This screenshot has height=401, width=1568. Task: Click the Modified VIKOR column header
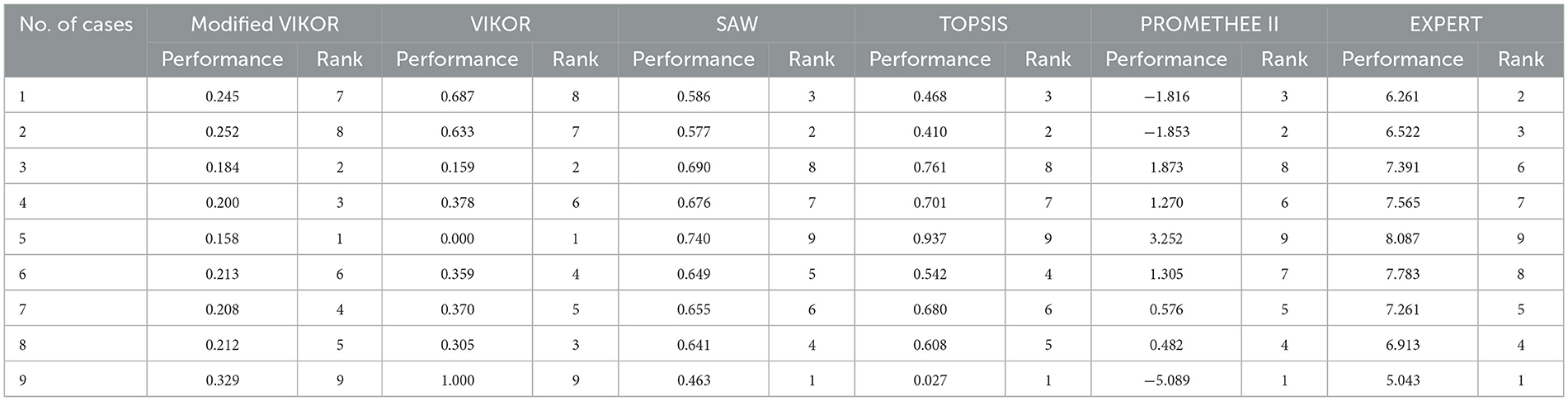click(x=265, y=24)
